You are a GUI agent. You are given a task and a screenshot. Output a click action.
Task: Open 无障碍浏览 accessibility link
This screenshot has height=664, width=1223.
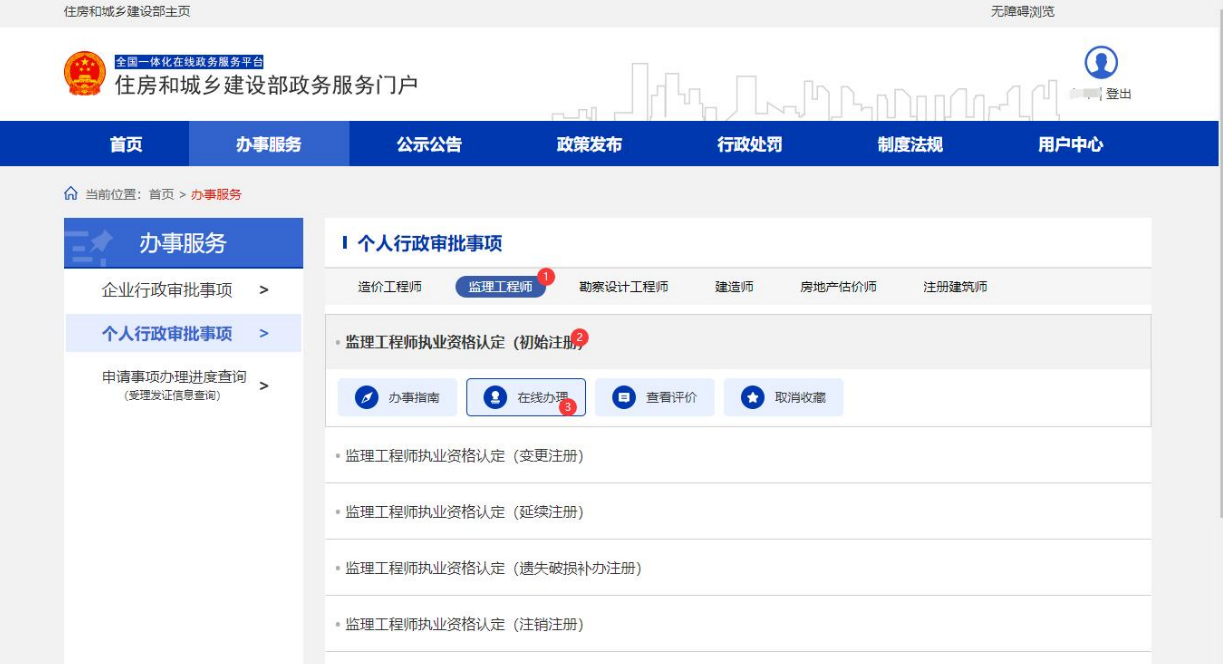pos(1022,12)
